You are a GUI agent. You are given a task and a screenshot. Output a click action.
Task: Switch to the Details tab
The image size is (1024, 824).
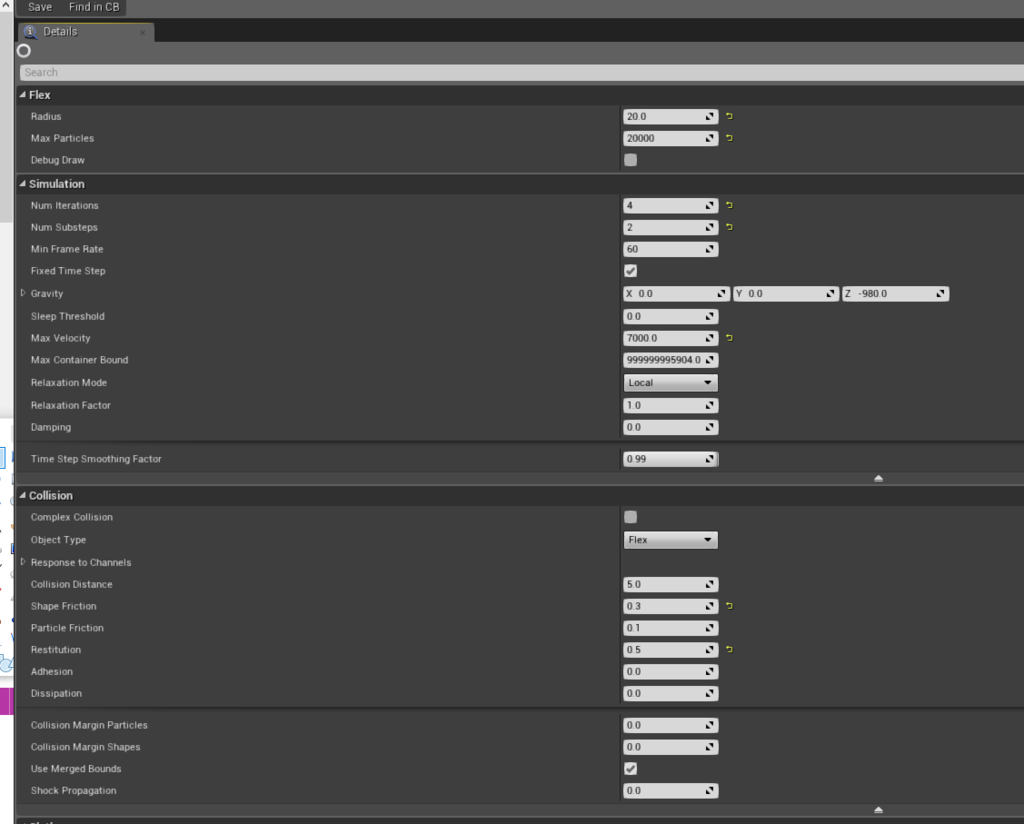tap(85, 32)
